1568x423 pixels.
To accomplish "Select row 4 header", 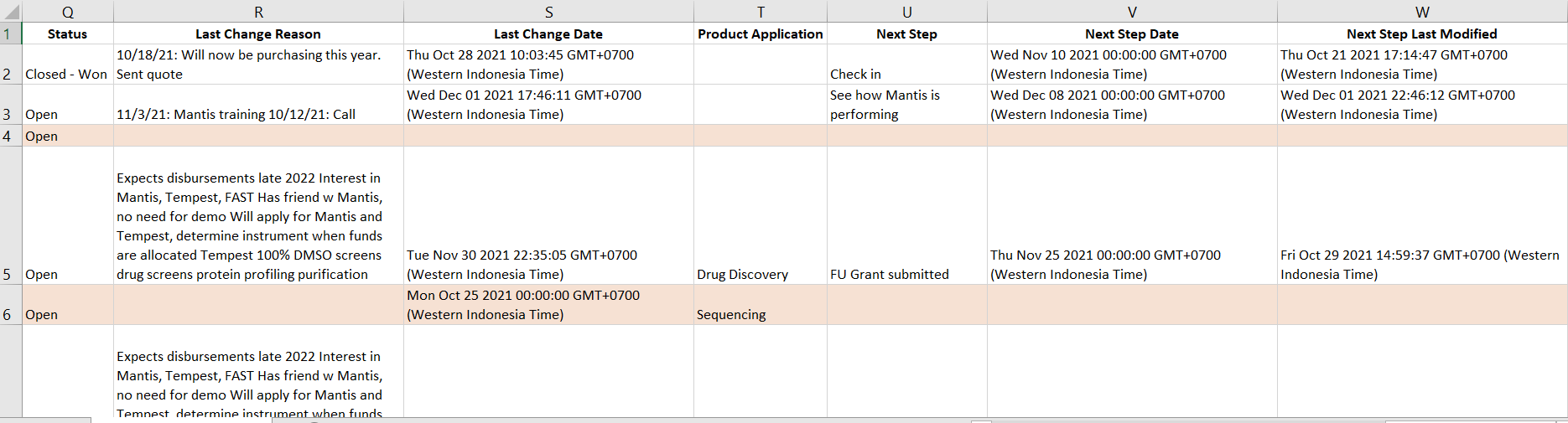I will coord(11,136).
